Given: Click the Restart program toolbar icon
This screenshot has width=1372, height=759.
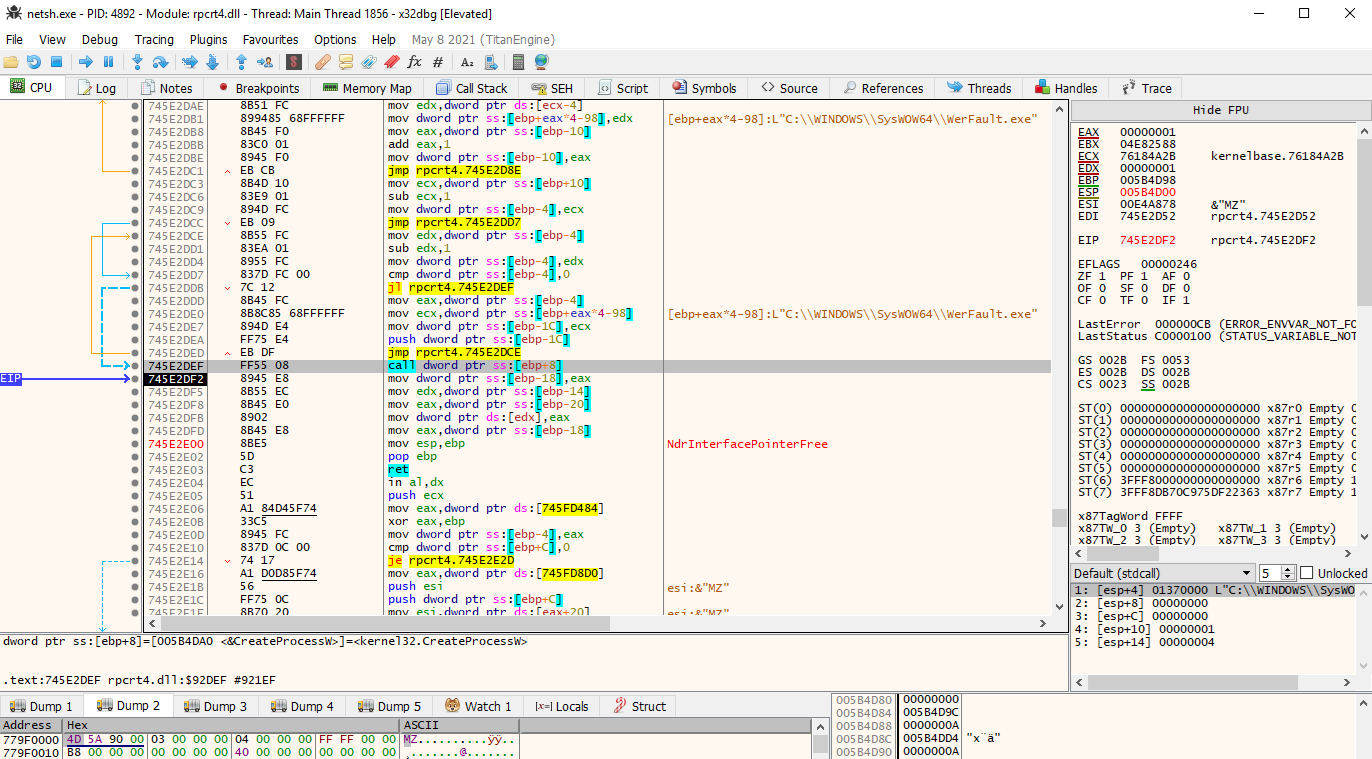Looking at the screenshot, I should (34, 62).
